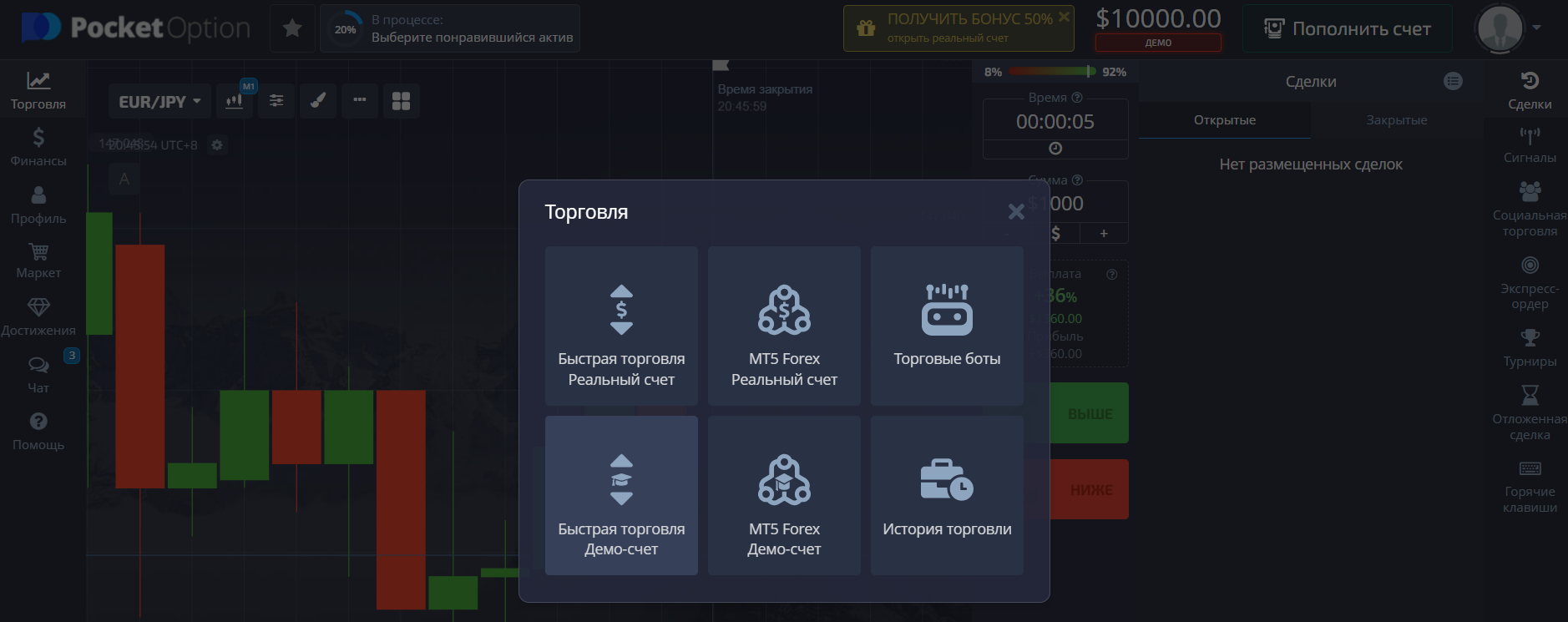Click Пополнить счет button
1568x622 pixels.
coord(1347,28)
